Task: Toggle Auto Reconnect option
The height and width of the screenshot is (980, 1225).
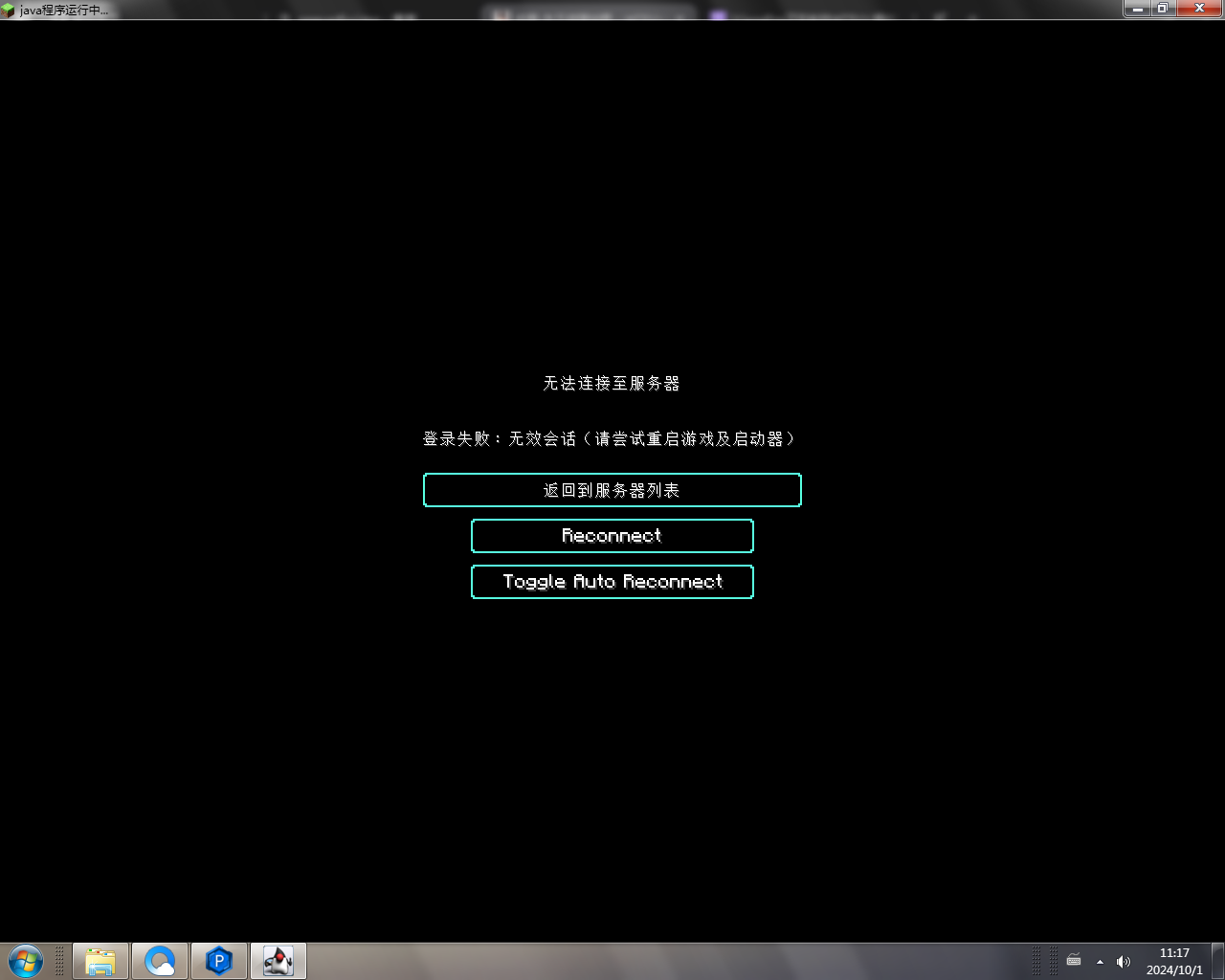Action: pyautogui.click(x=612, y=582)
